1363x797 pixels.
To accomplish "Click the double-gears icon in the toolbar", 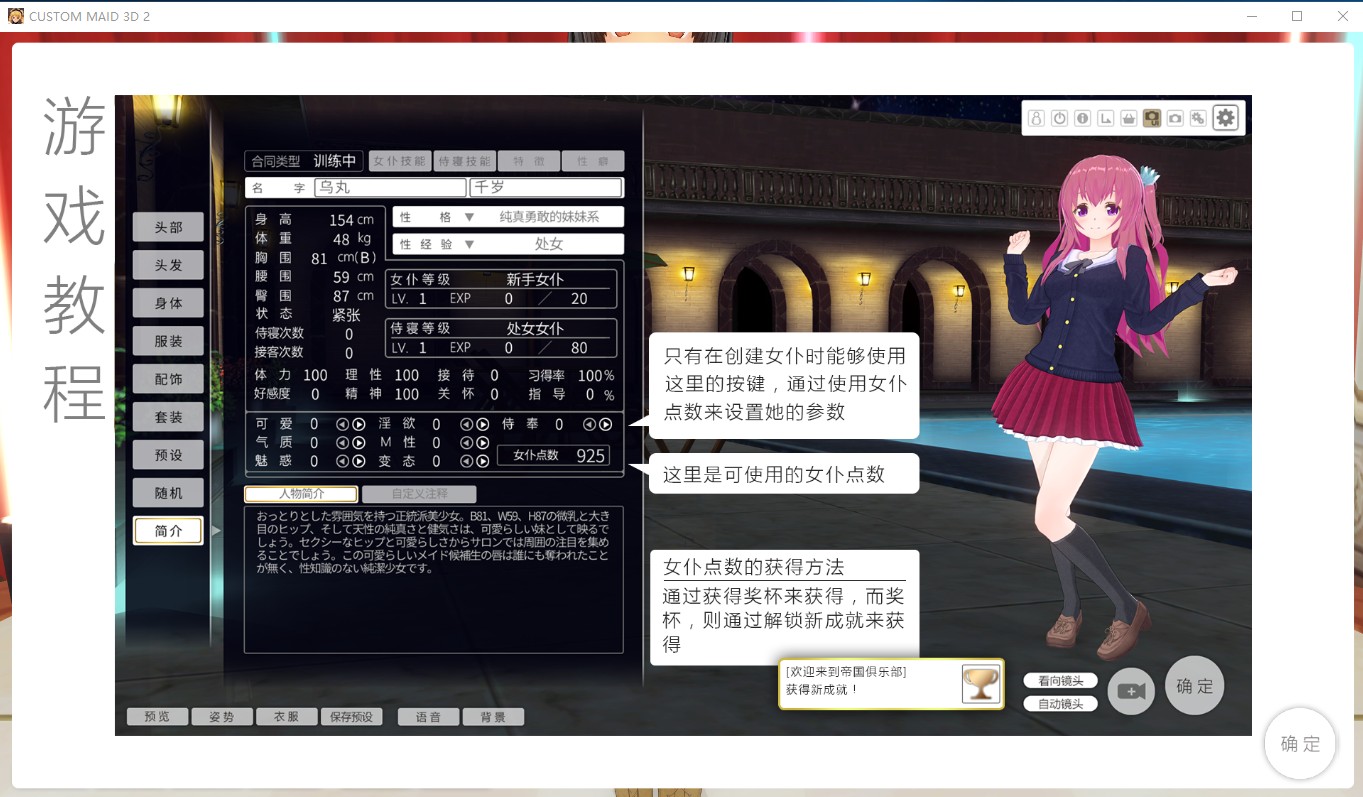I will pos(1197,118).
